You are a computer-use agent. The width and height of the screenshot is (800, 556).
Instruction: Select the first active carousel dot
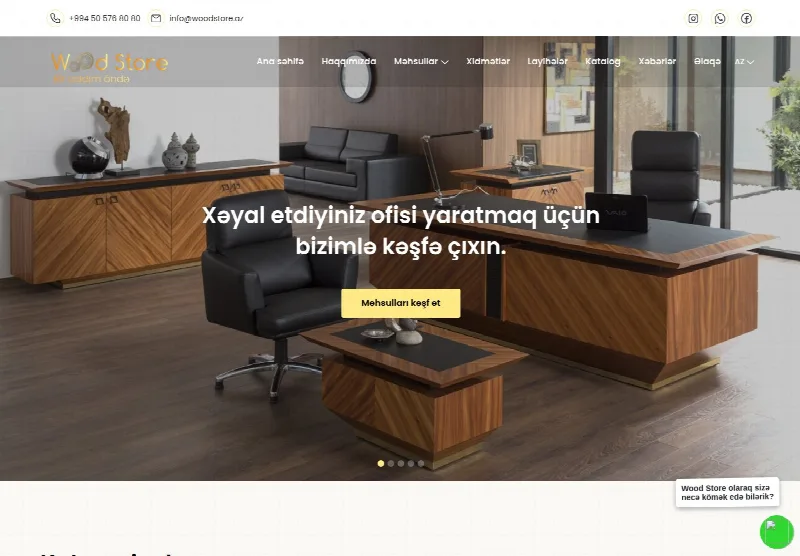381,463
